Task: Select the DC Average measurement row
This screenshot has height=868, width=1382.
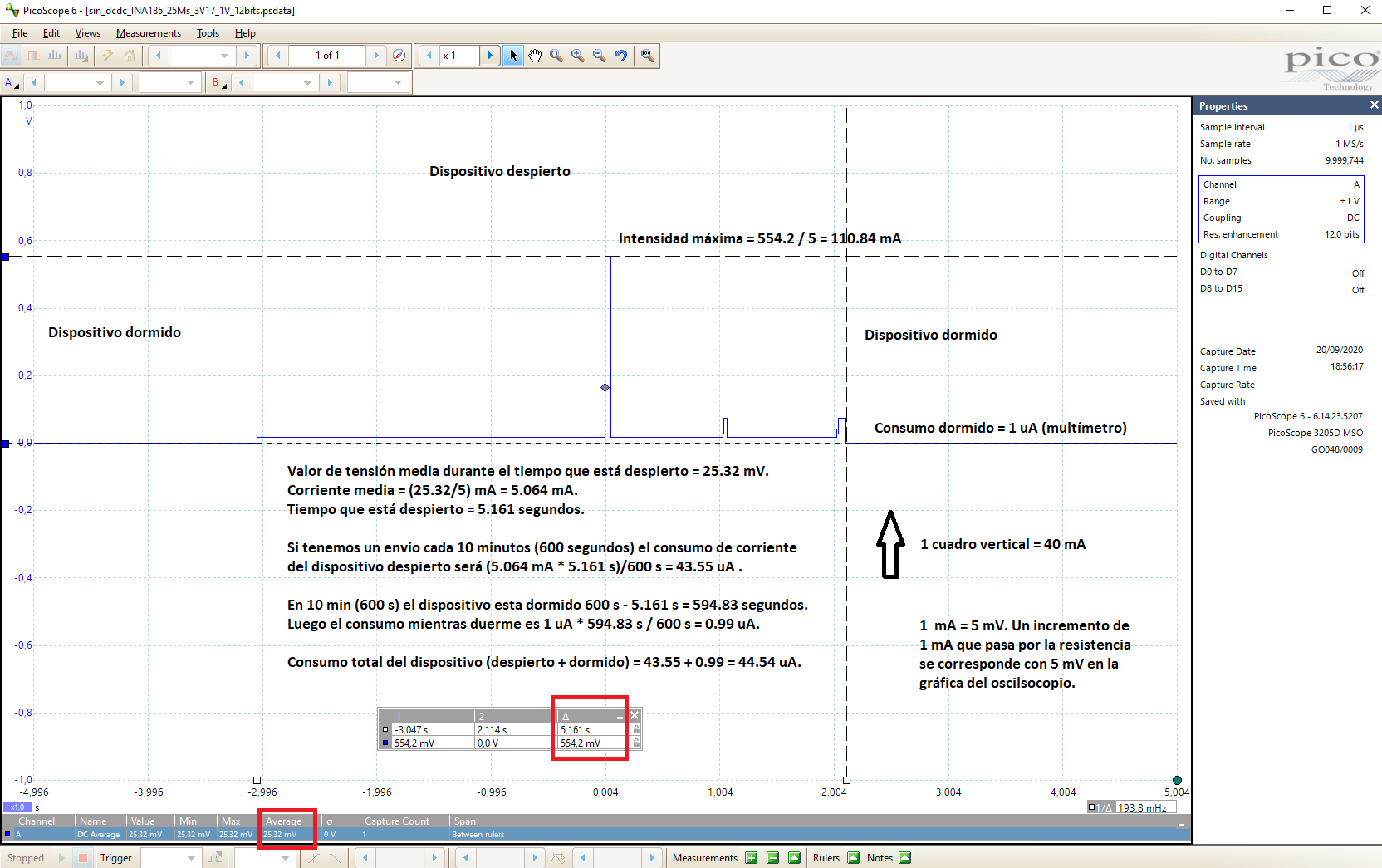Action: [595, 835]
